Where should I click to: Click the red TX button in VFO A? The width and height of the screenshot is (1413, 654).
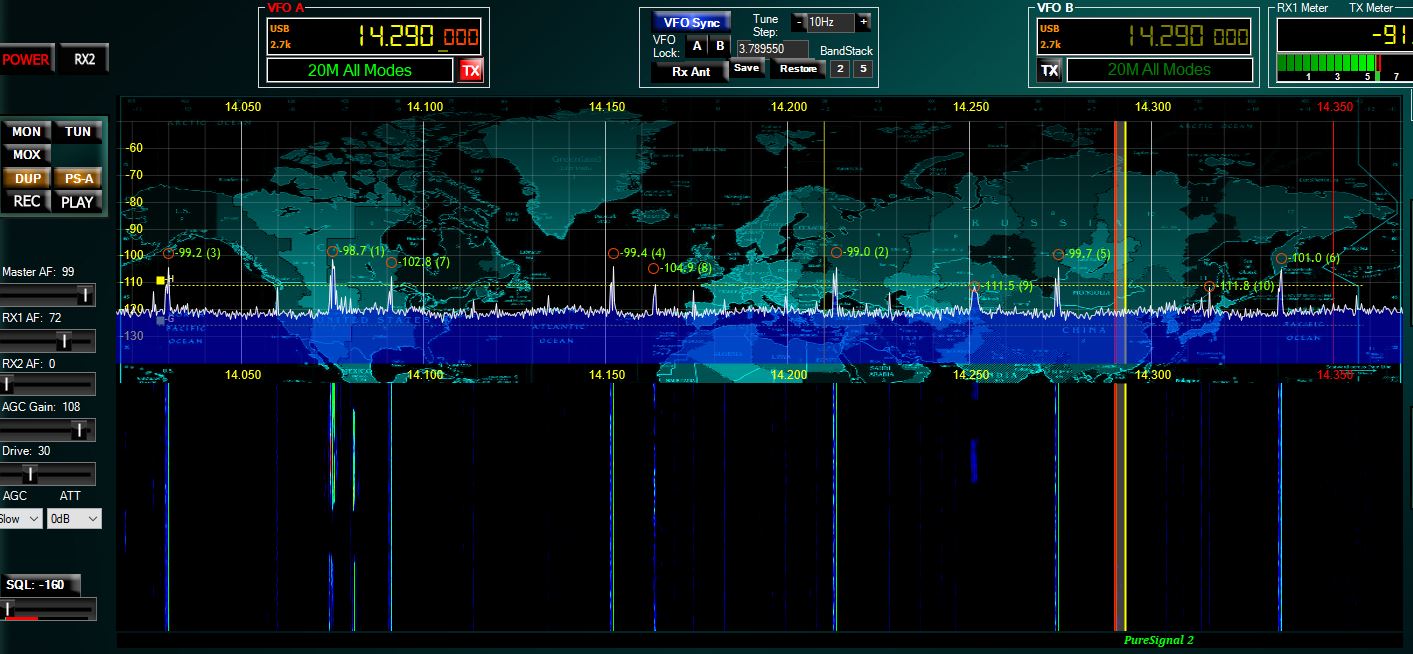[470, 71]
